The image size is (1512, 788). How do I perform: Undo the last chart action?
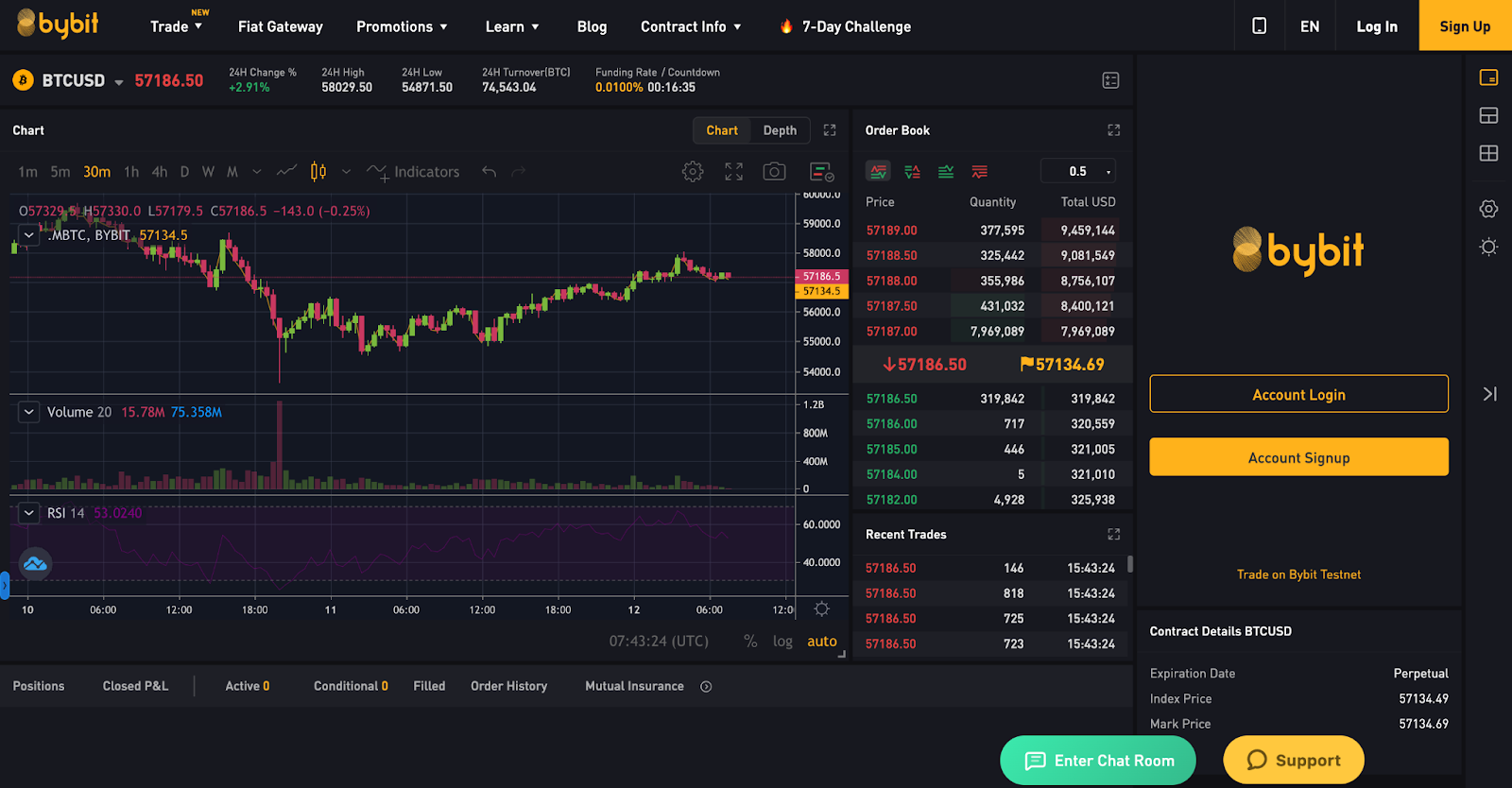[489, 171]
